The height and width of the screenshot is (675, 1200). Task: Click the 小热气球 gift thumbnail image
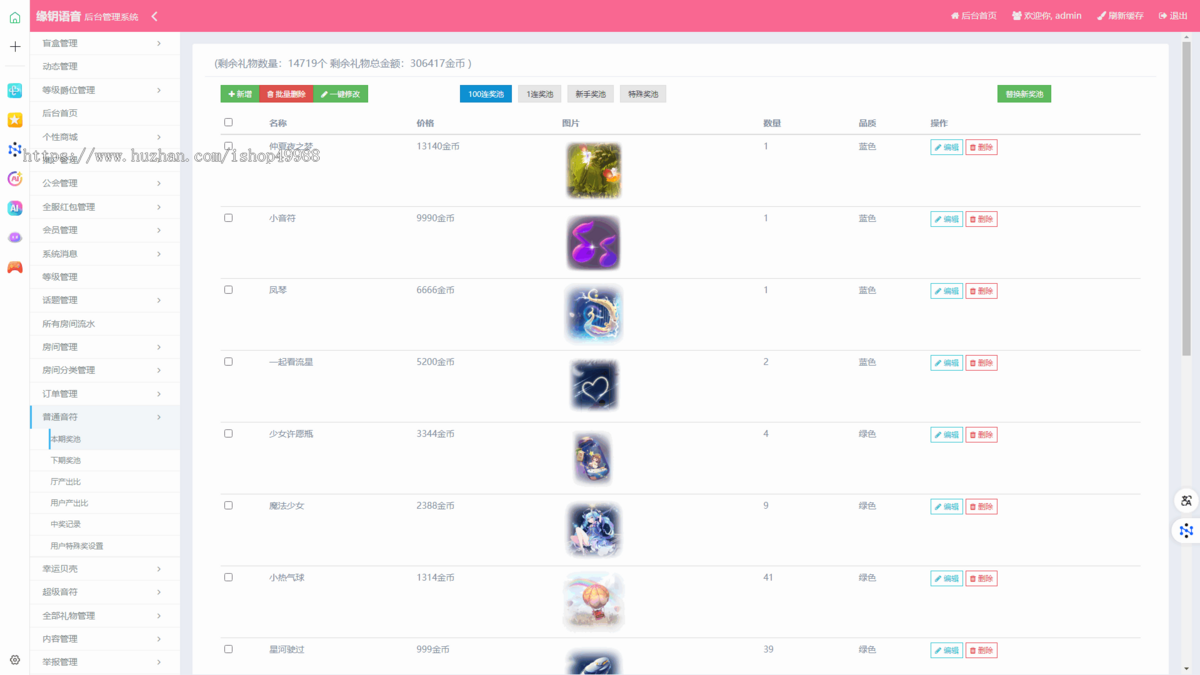coord(593,602)
